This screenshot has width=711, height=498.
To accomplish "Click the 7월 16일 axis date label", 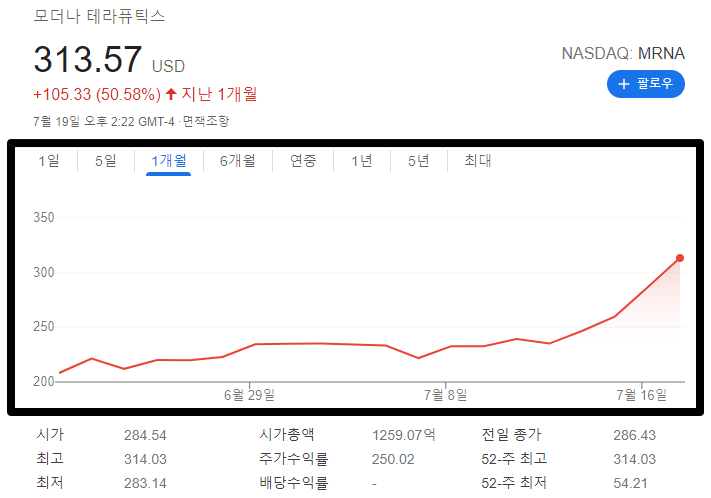I will [x=641, y=395].
